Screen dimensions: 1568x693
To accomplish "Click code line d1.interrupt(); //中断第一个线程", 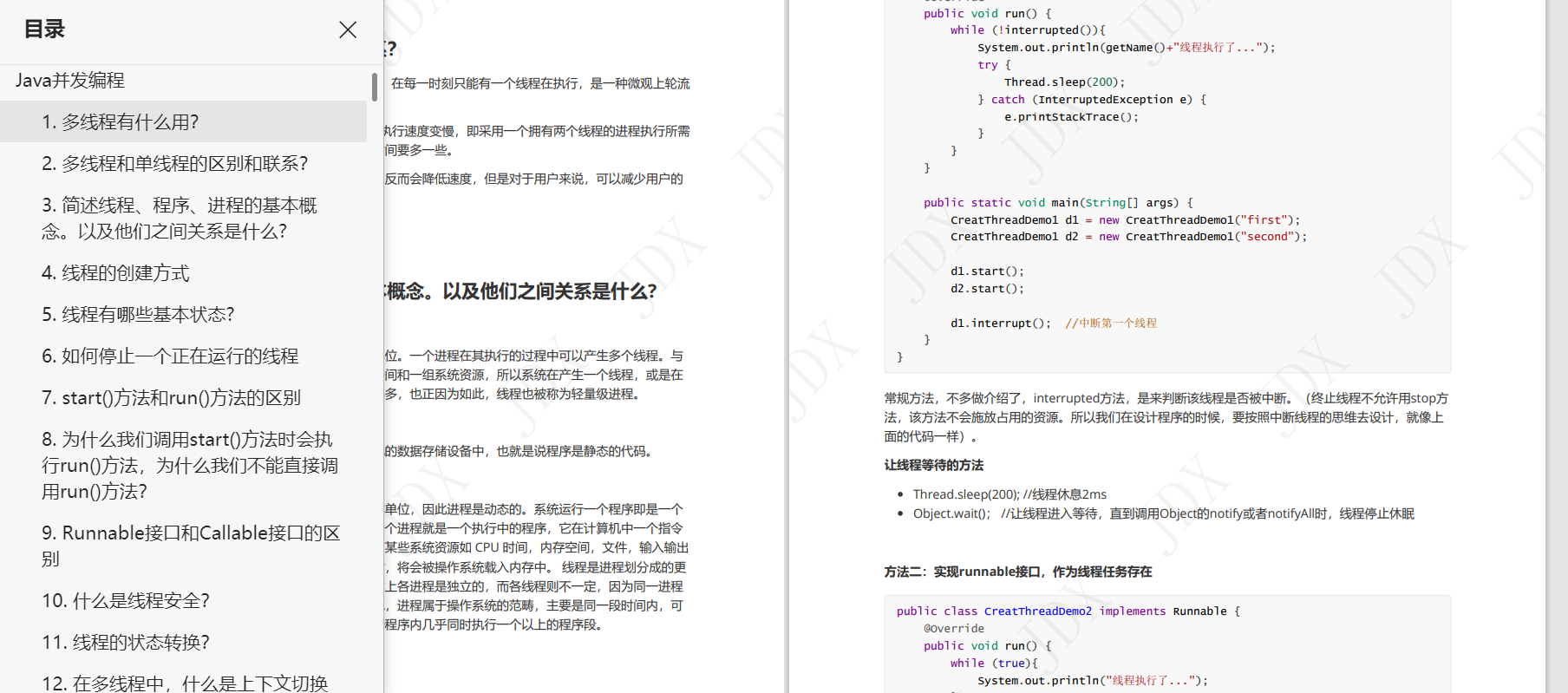I will (x=1054, y=324).
